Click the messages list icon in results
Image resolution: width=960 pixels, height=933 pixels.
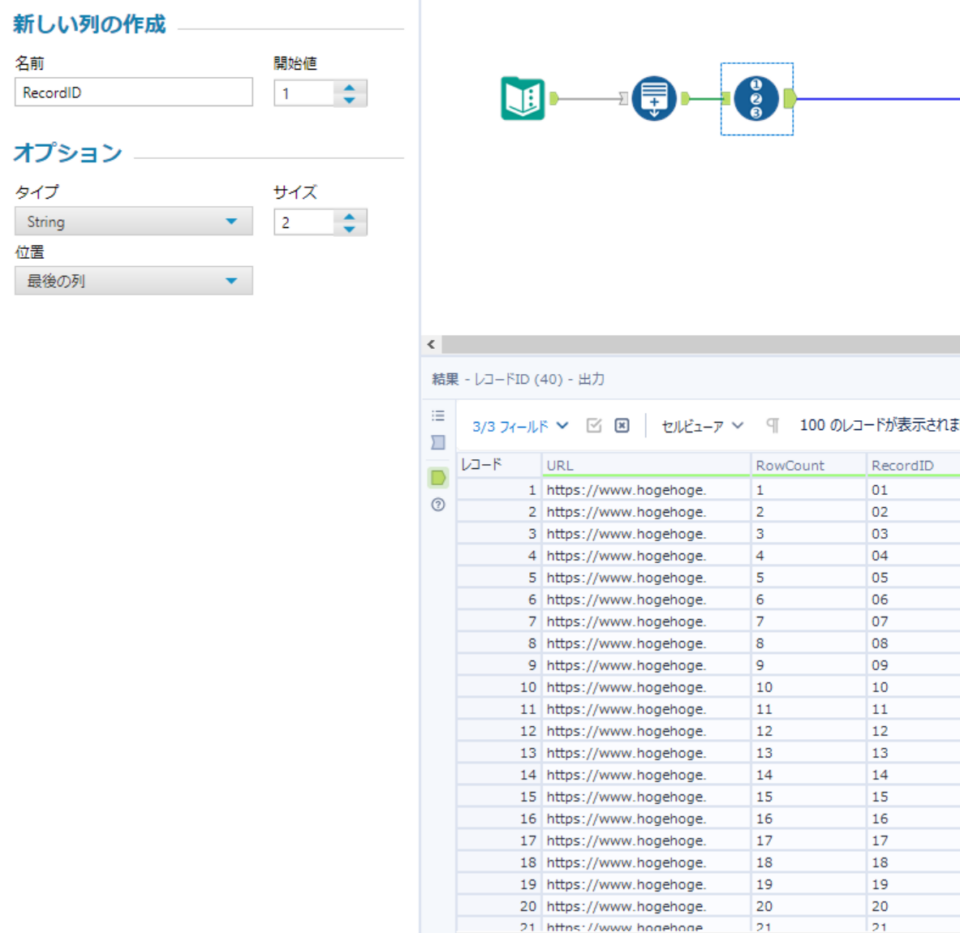coord(438,416)
